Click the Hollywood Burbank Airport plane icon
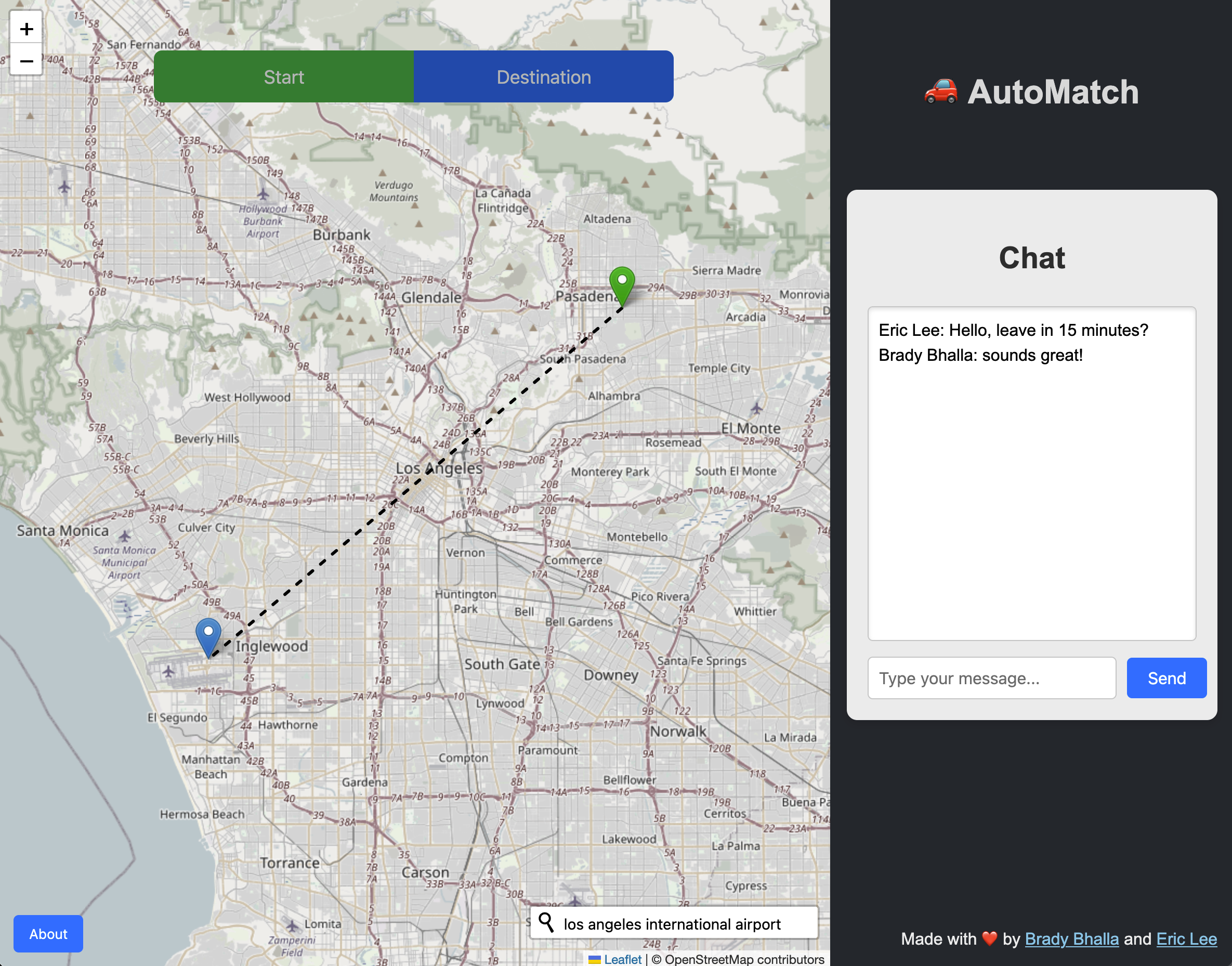This screenshot has height=966, width=1232. 263,194
